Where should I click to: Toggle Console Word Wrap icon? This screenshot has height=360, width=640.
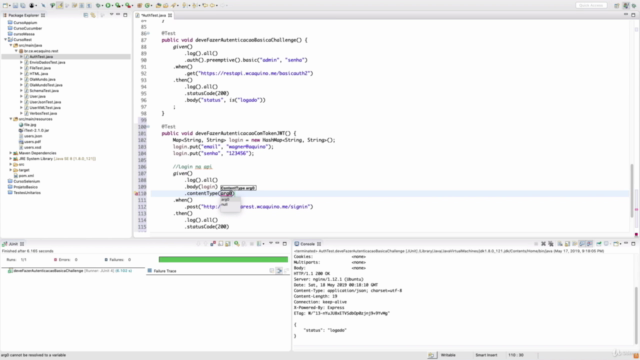[575, 244]
